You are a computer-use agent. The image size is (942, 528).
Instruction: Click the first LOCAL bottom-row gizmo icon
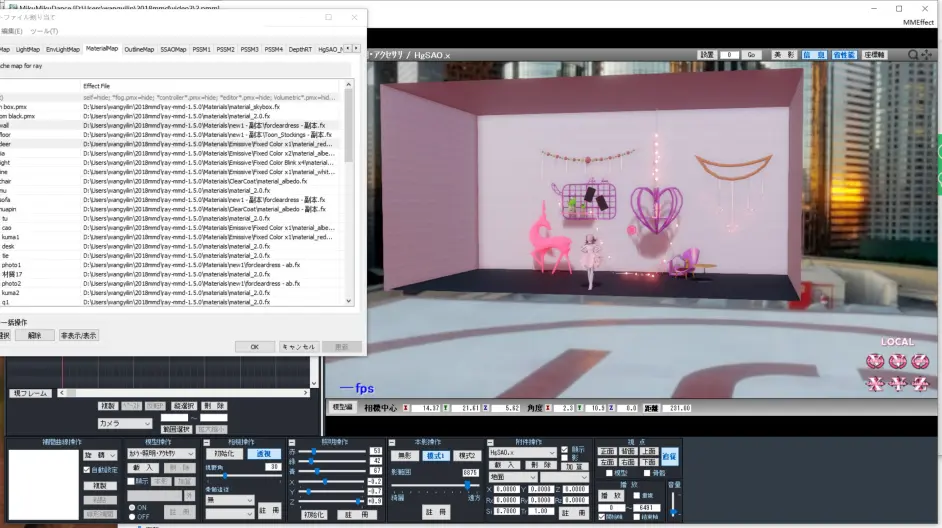(875, 383)
